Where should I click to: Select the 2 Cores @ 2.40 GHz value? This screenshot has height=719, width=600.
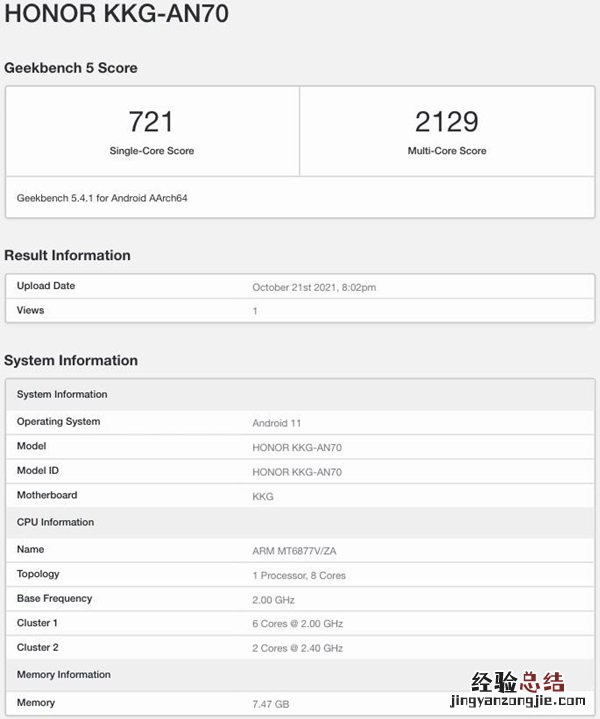tap(298, 648)
